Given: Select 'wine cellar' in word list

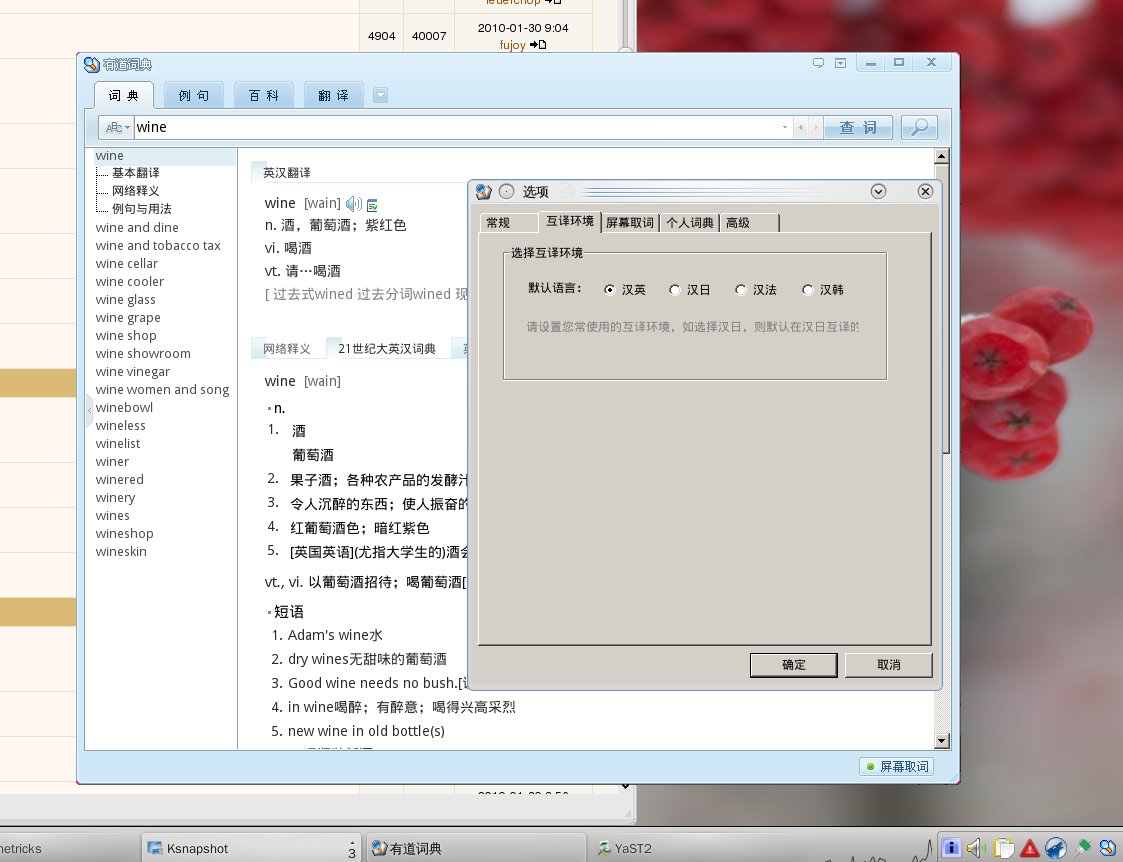Looking at the screenshot, I should coord(126,263).
